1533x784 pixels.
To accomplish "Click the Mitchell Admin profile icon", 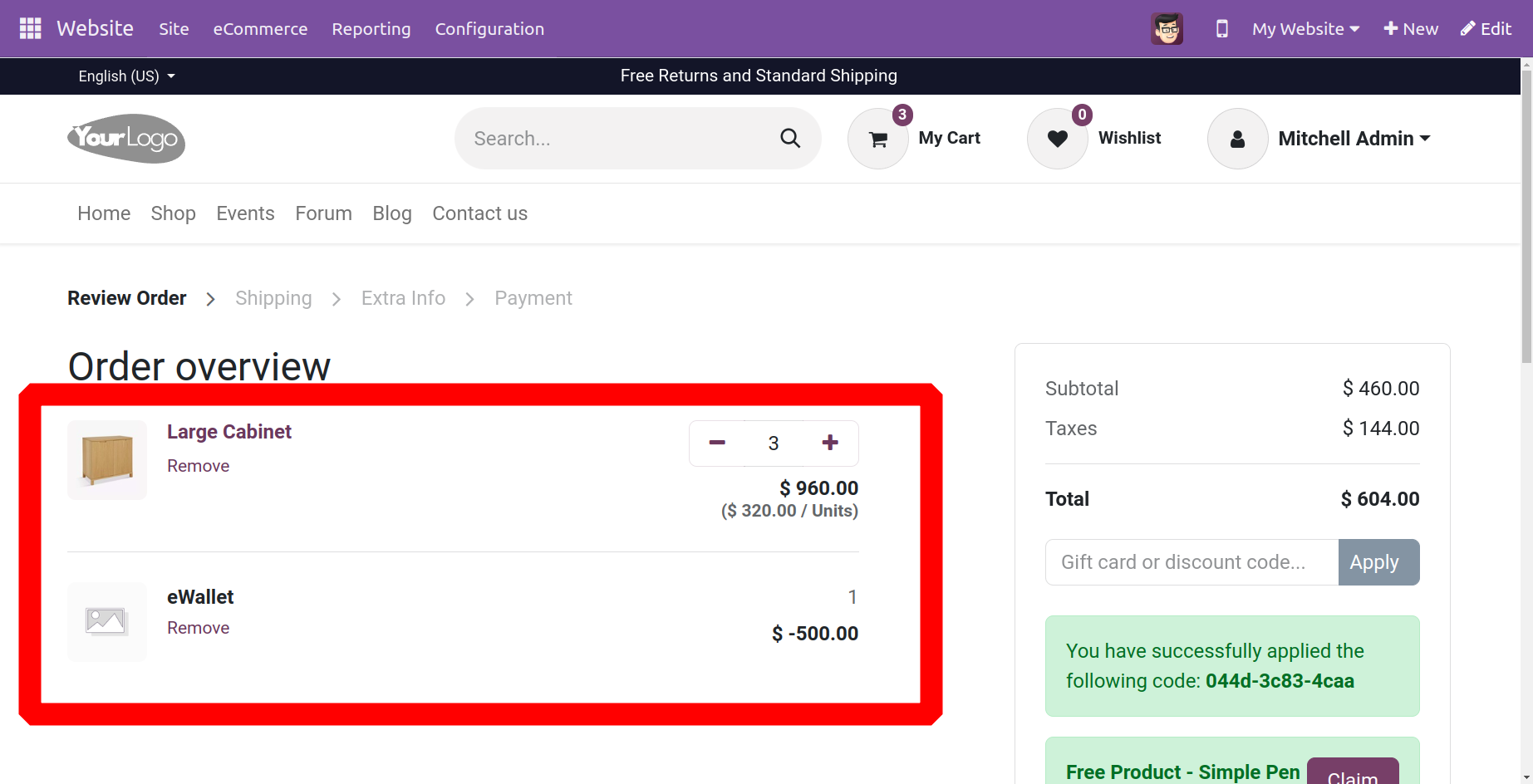I will pyautogui.click(x=1237, y=140).
